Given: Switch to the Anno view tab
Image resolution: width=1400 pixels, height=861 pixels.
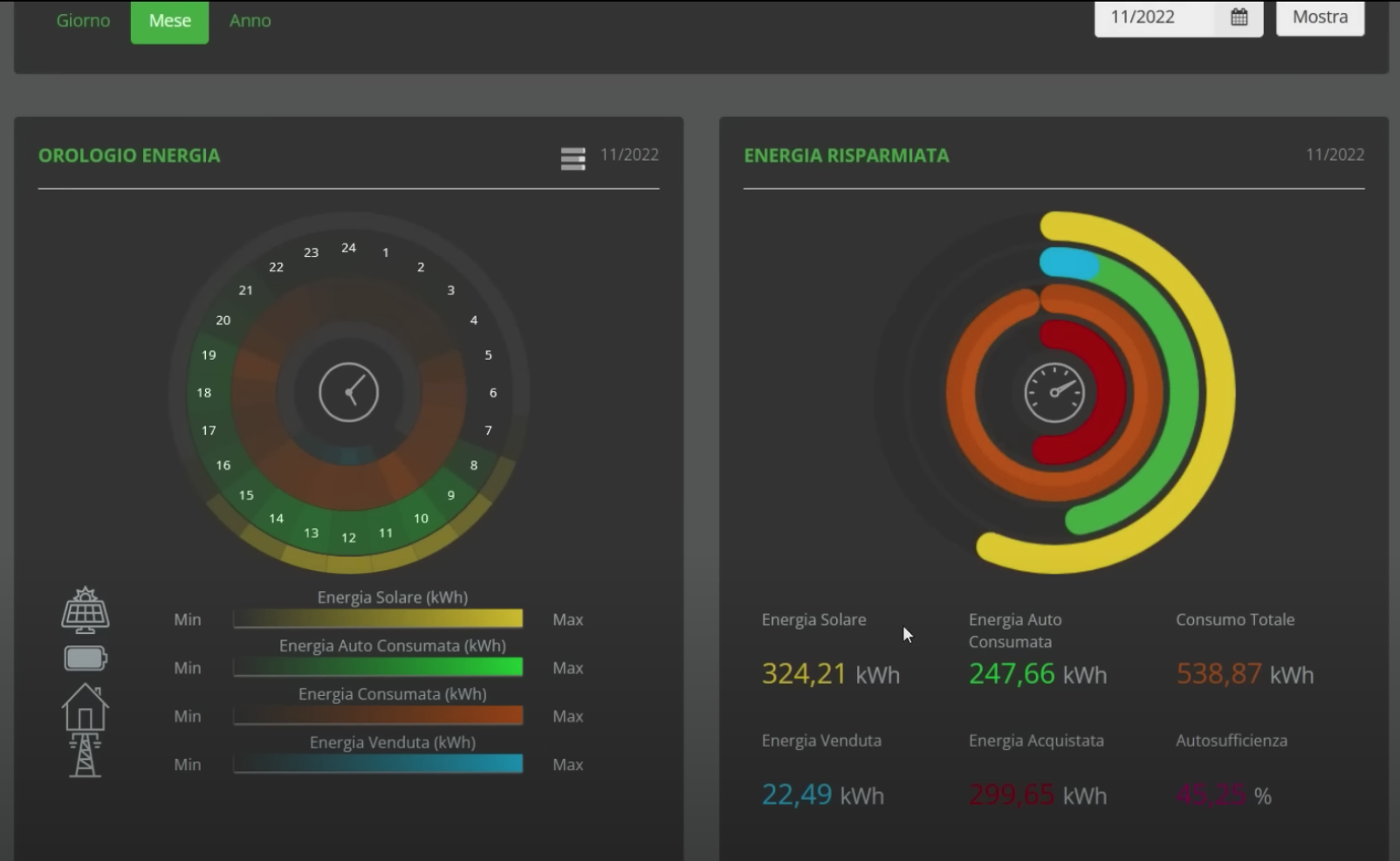Looking at the screenshot, I should click(250, 21).
